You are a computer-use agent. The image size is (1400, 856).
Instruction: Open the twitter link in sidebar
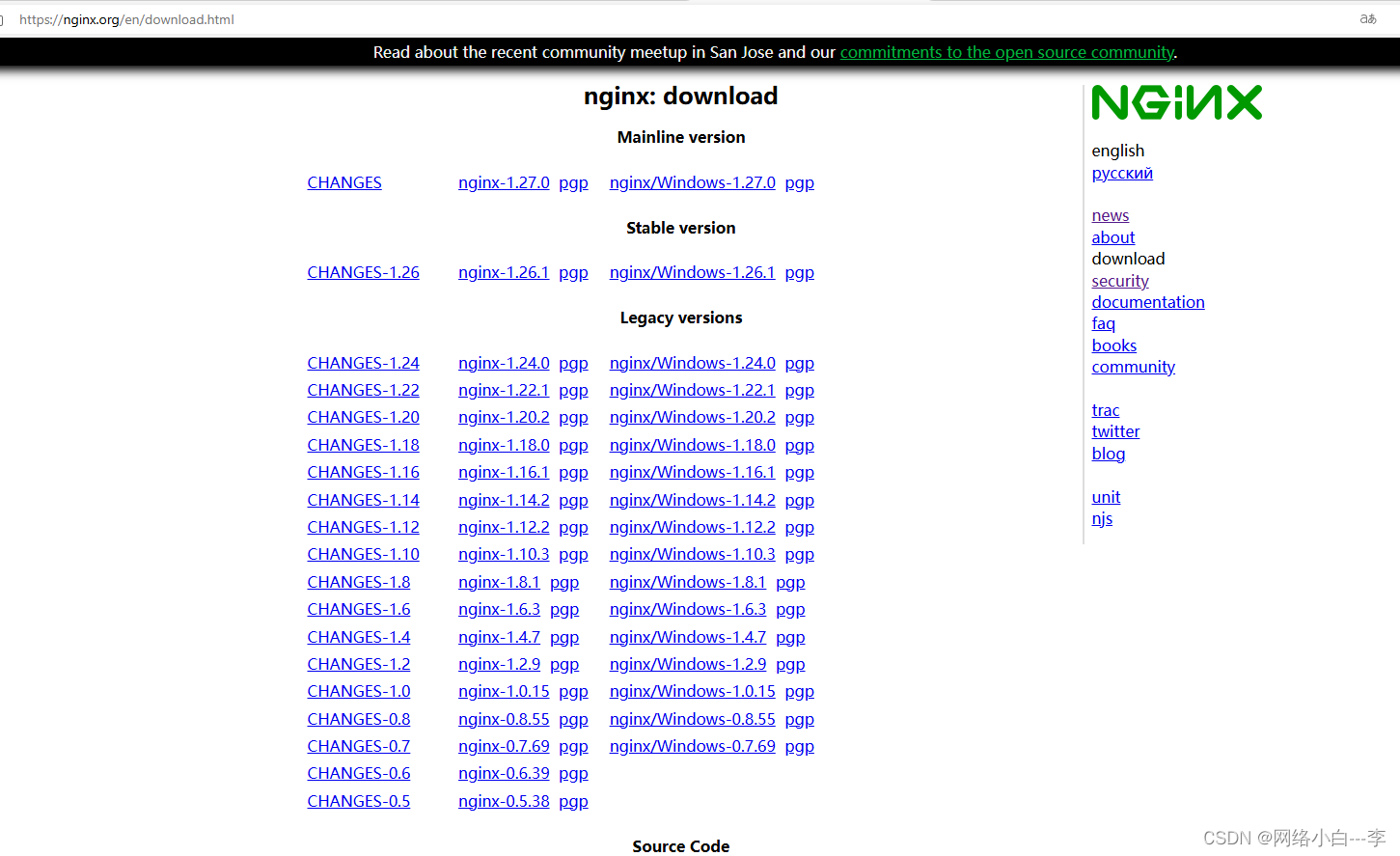(x=1115, y=431)
